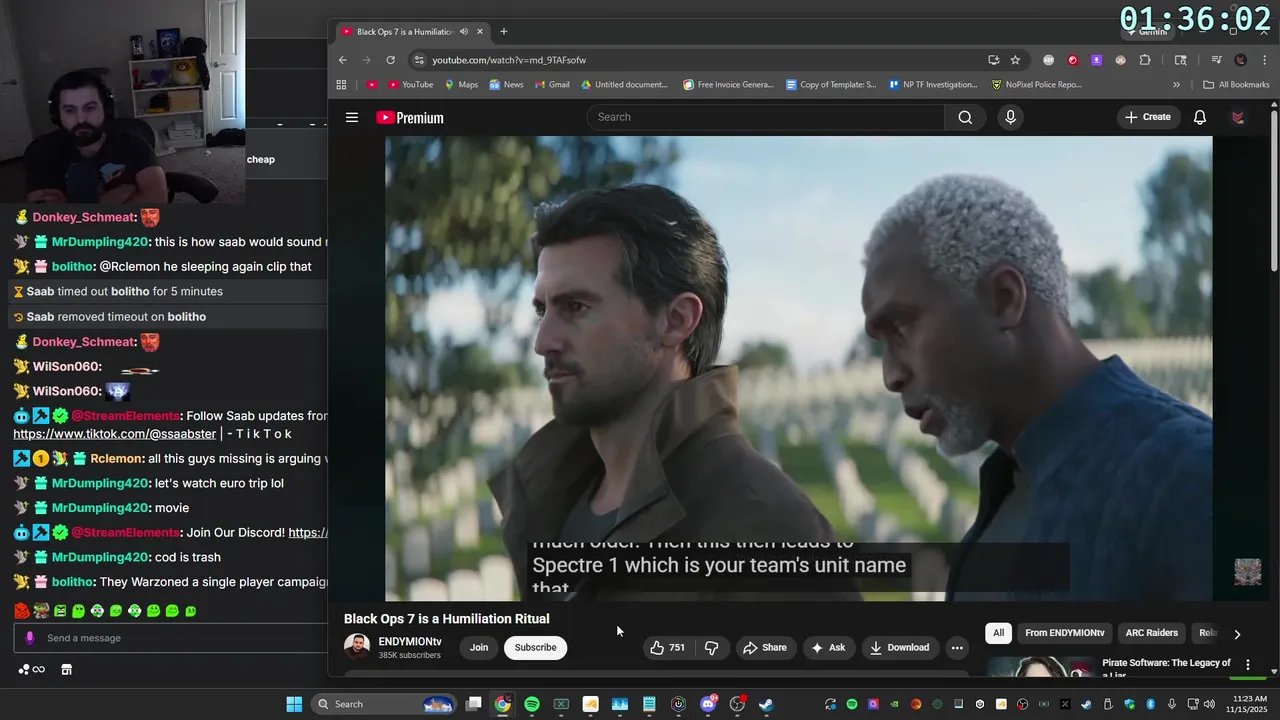
Task: Click the YouTube search magnifier button
Action: coord(965,117)
